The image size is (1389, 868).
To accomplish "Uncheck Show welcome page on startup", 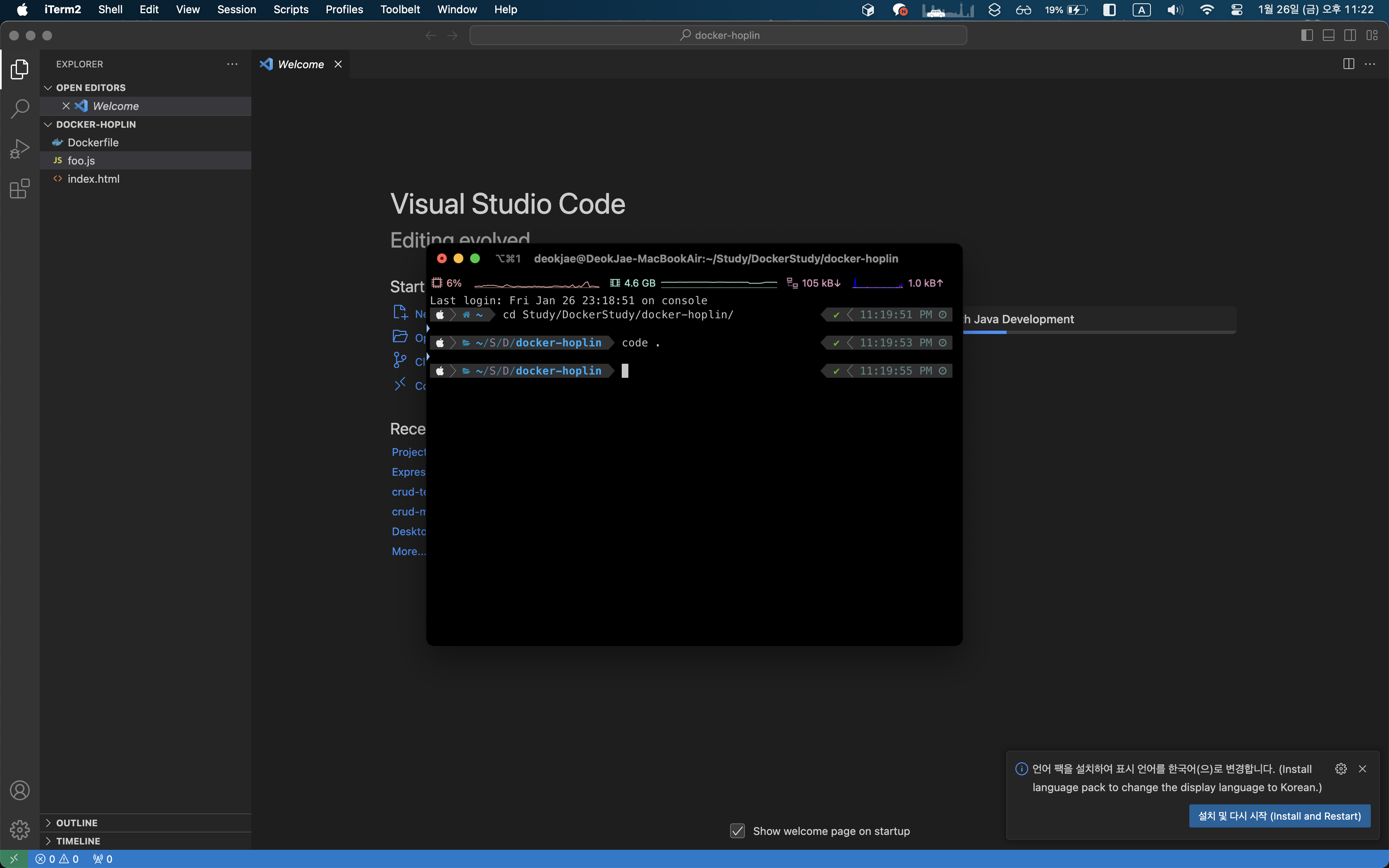I will (x=737, y=831).
